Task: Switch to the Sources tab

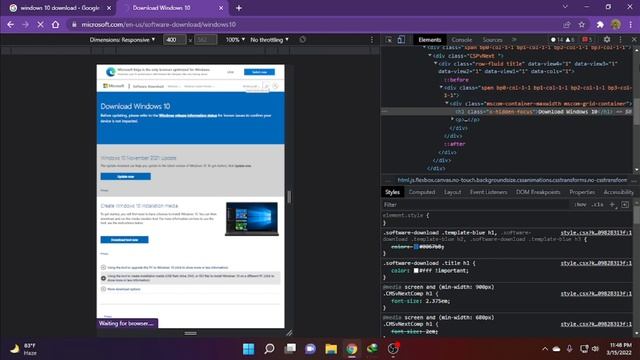Action: click(x=492, y=40)
